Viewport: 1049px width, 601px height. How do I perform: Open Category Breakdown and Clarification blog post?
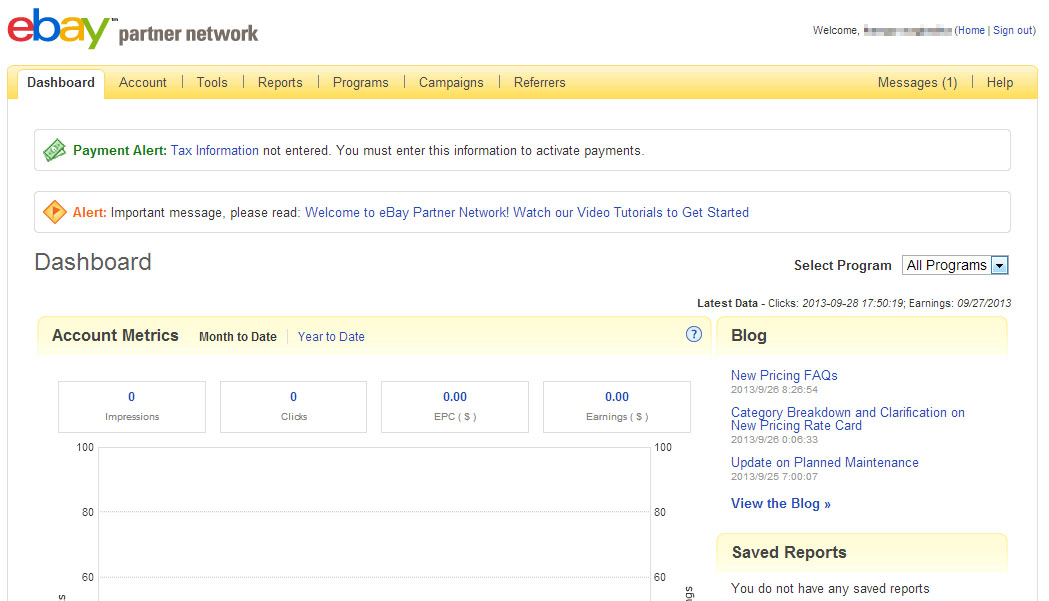[848, 419]
